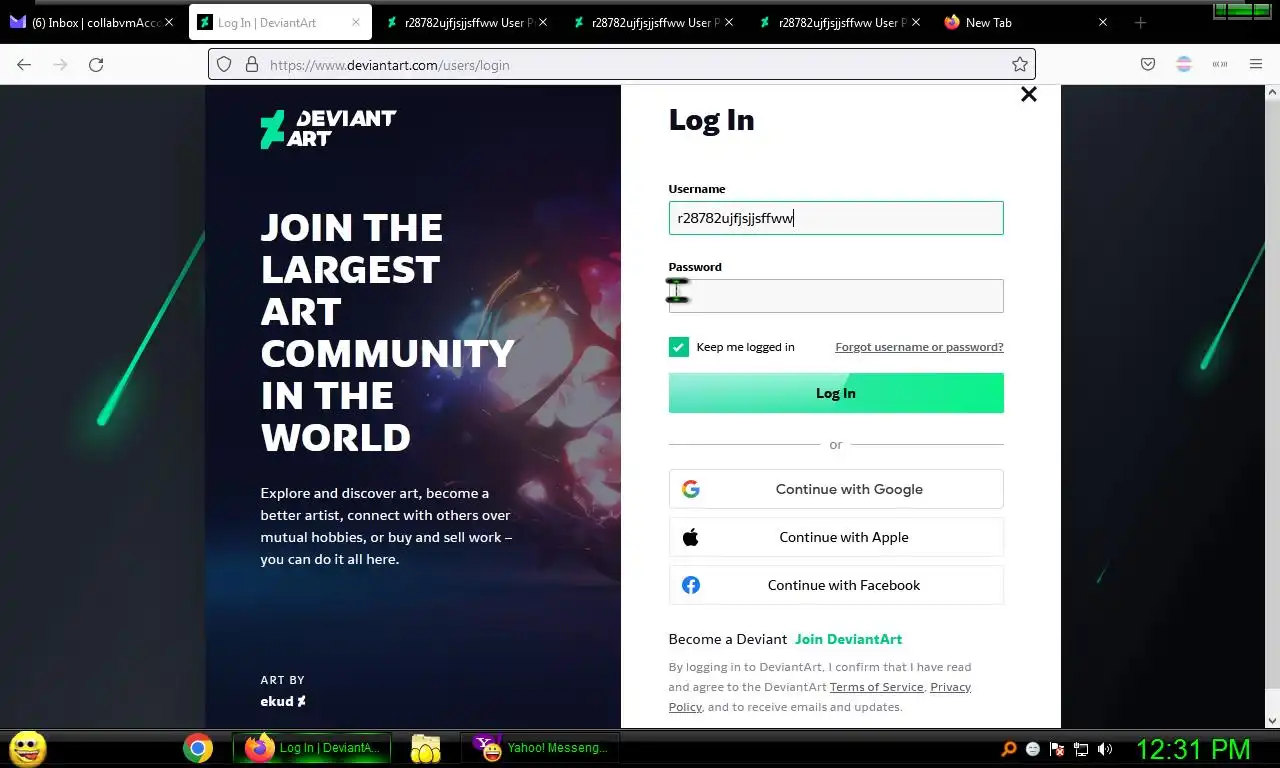Open the Pocket save icon
Viewport: 1280px width, 768px height.
coord(1148,64)
